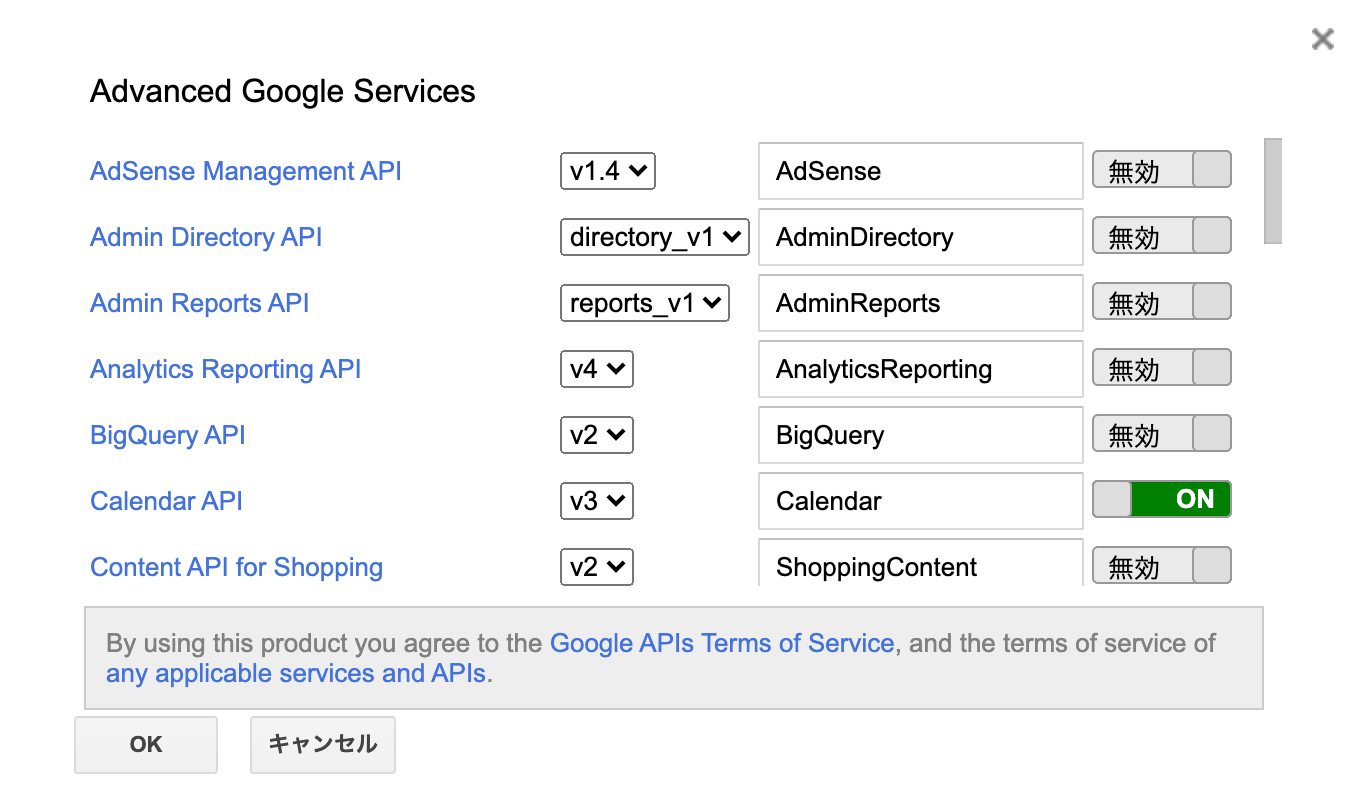
Task: Enable the BigQuery API toggle
Action: (x=1161, y=435)
